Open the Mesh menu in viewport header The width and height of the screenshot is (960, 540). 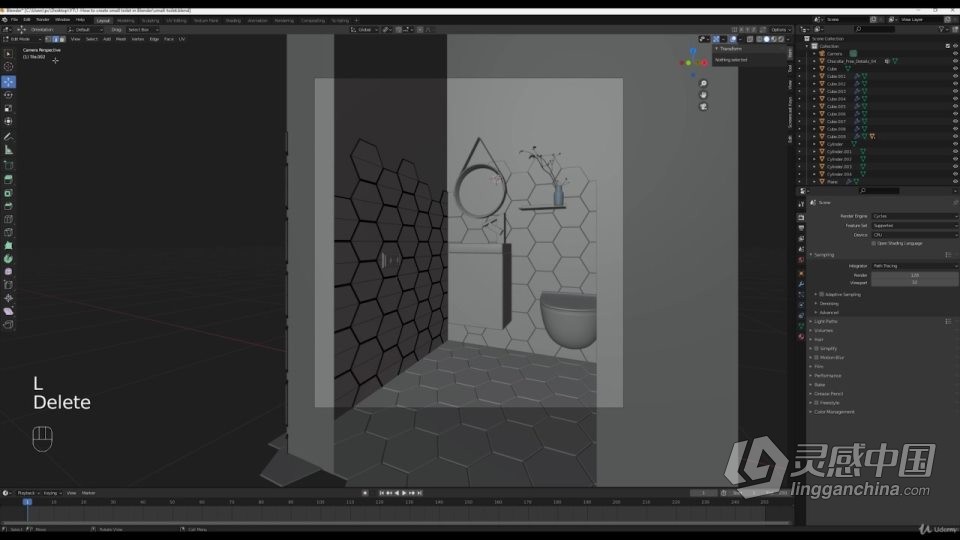121,39
